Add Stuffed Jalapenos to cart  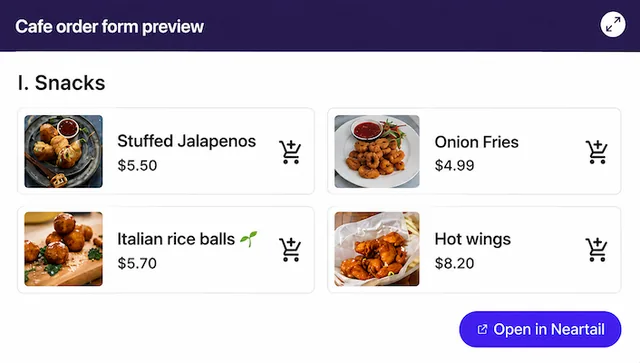coord(290,152)
